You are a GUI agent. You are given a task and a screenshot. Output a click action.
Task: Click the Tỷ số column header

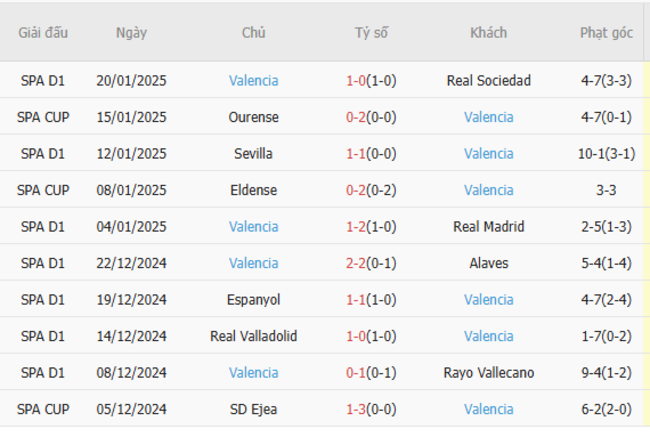[371, 32]
